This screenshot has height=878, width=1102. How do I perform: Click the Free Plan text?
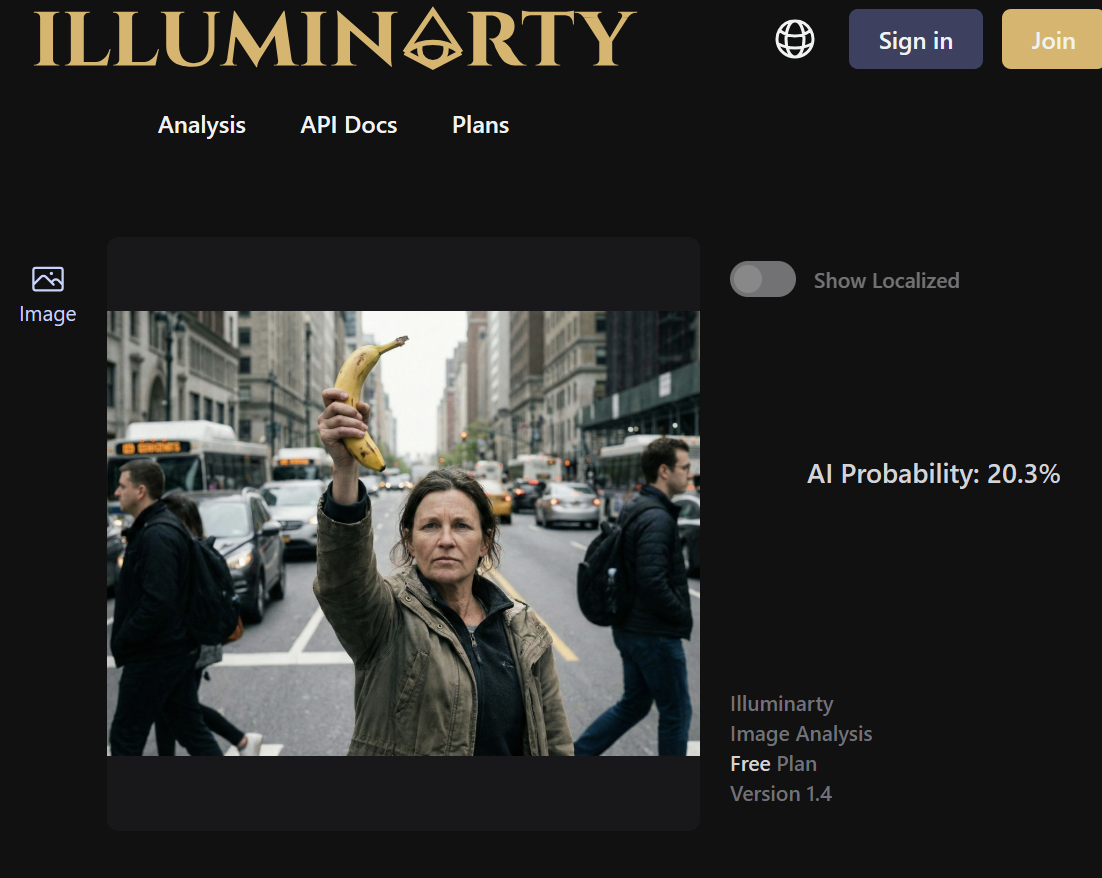[x=773, y=763]
